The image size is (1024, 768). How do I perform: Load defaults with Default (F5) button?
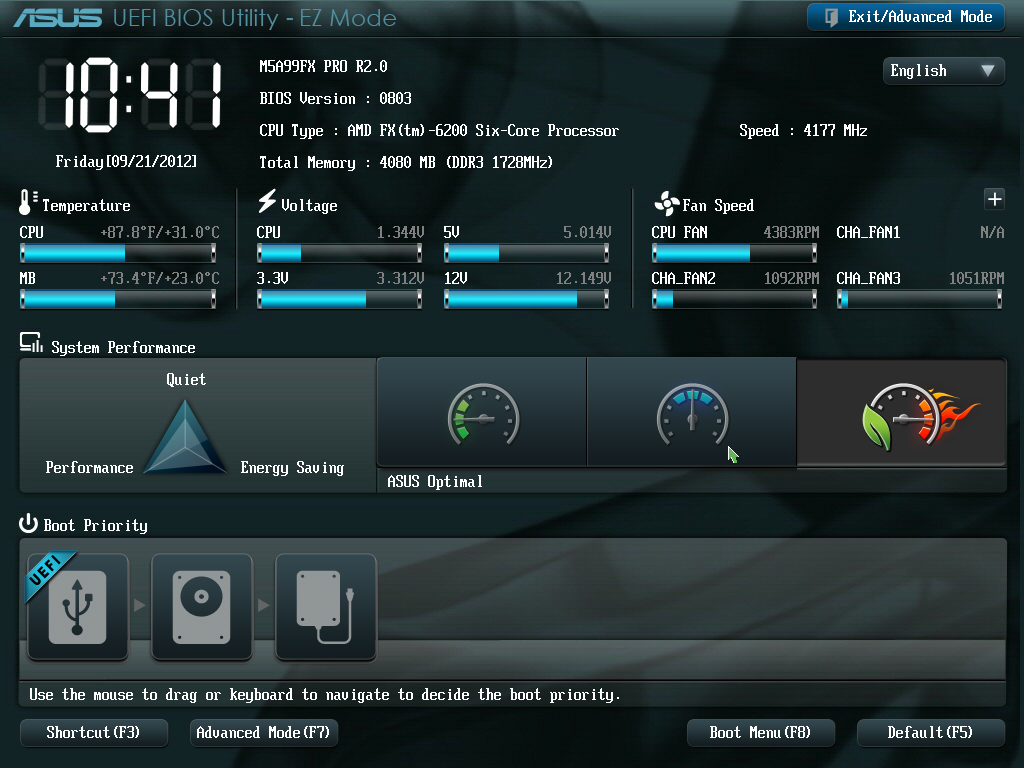click(929, 733)
